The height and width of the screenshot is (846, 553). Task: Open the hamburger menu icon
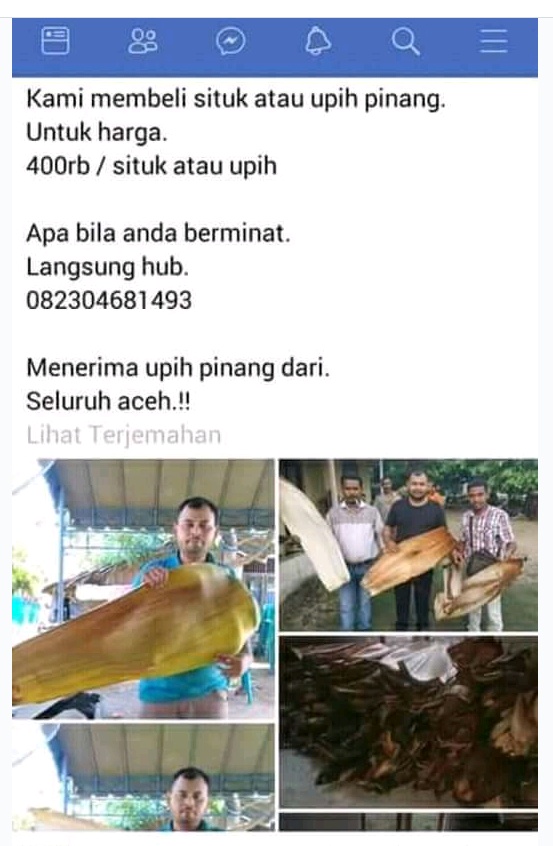coord(493,41)
